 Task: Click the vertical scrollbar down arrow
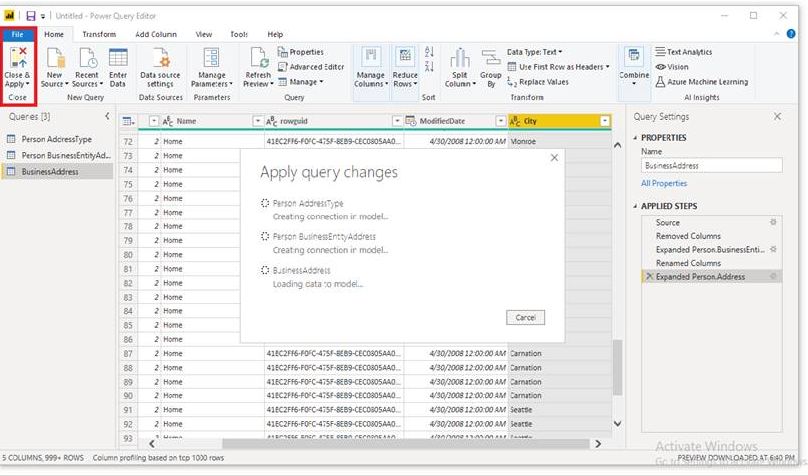coord(617,423)
